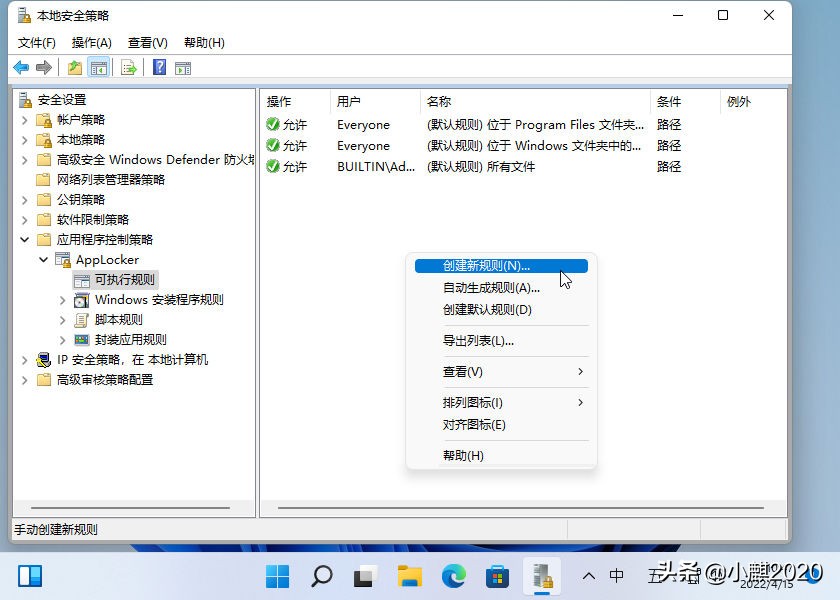The width and height of the screenshot is (840, 600).
Task: Choose 创建默认规则(D) in the context menu
Action: [500, 309]
